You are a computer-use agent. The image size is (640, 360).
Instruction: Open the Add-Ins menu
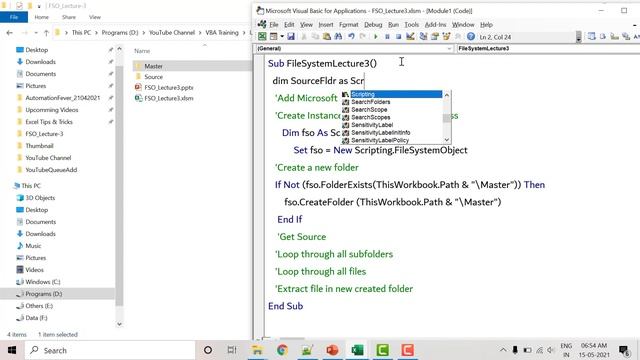point(436,24)
